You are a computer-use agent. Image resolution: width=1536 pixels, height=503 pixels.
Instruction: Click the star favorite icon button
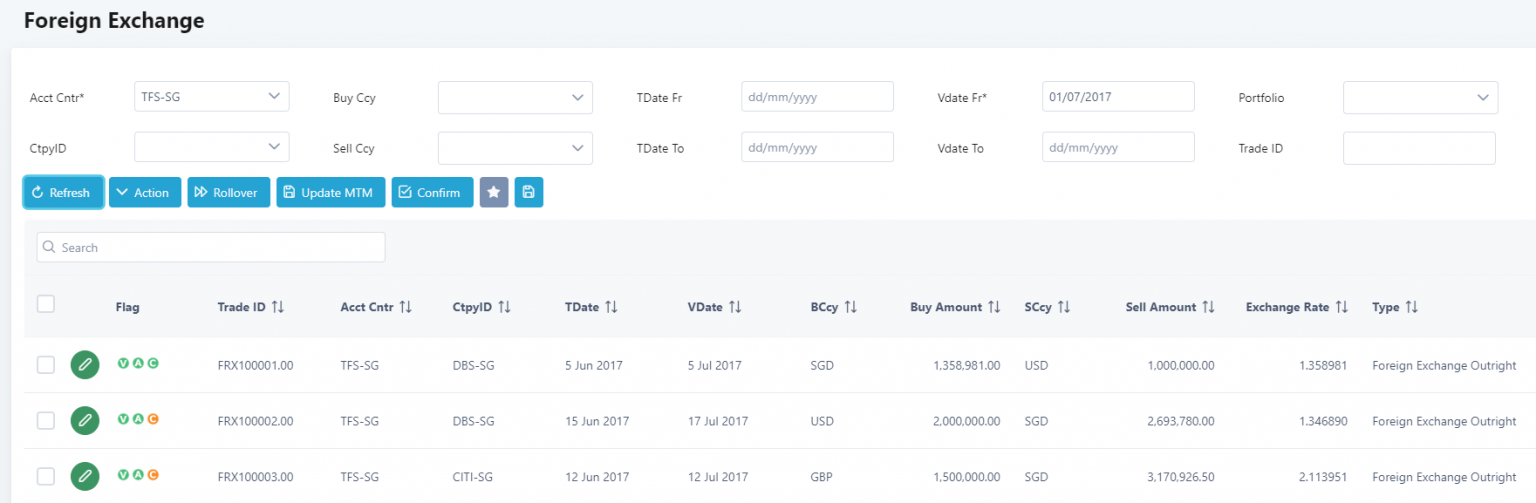[494, 193]
